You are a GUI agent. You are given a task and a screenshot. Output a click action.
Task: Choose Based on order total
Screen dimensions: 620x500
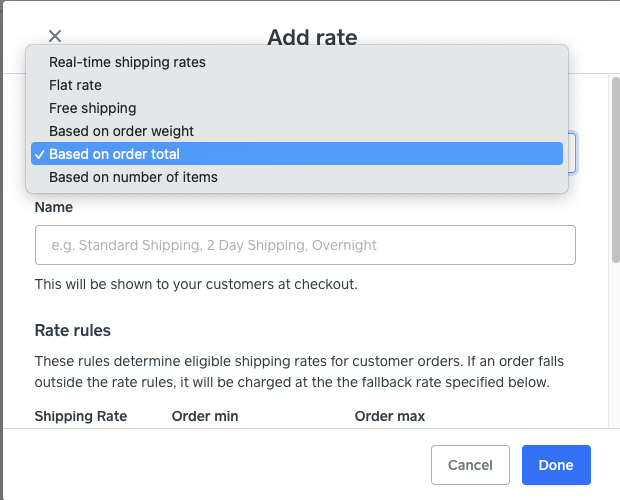(x=114, y=154)
